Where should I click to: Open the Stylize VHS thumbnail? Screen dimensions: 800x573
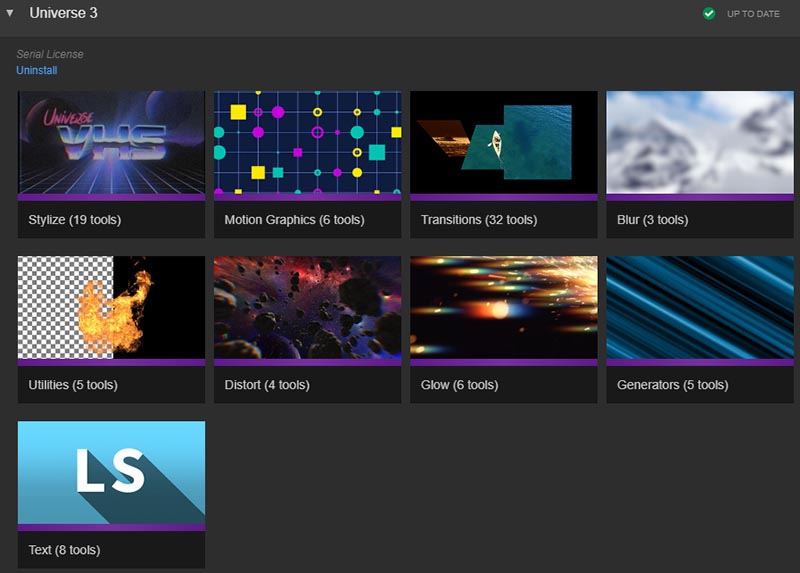[x=111, y=142]
